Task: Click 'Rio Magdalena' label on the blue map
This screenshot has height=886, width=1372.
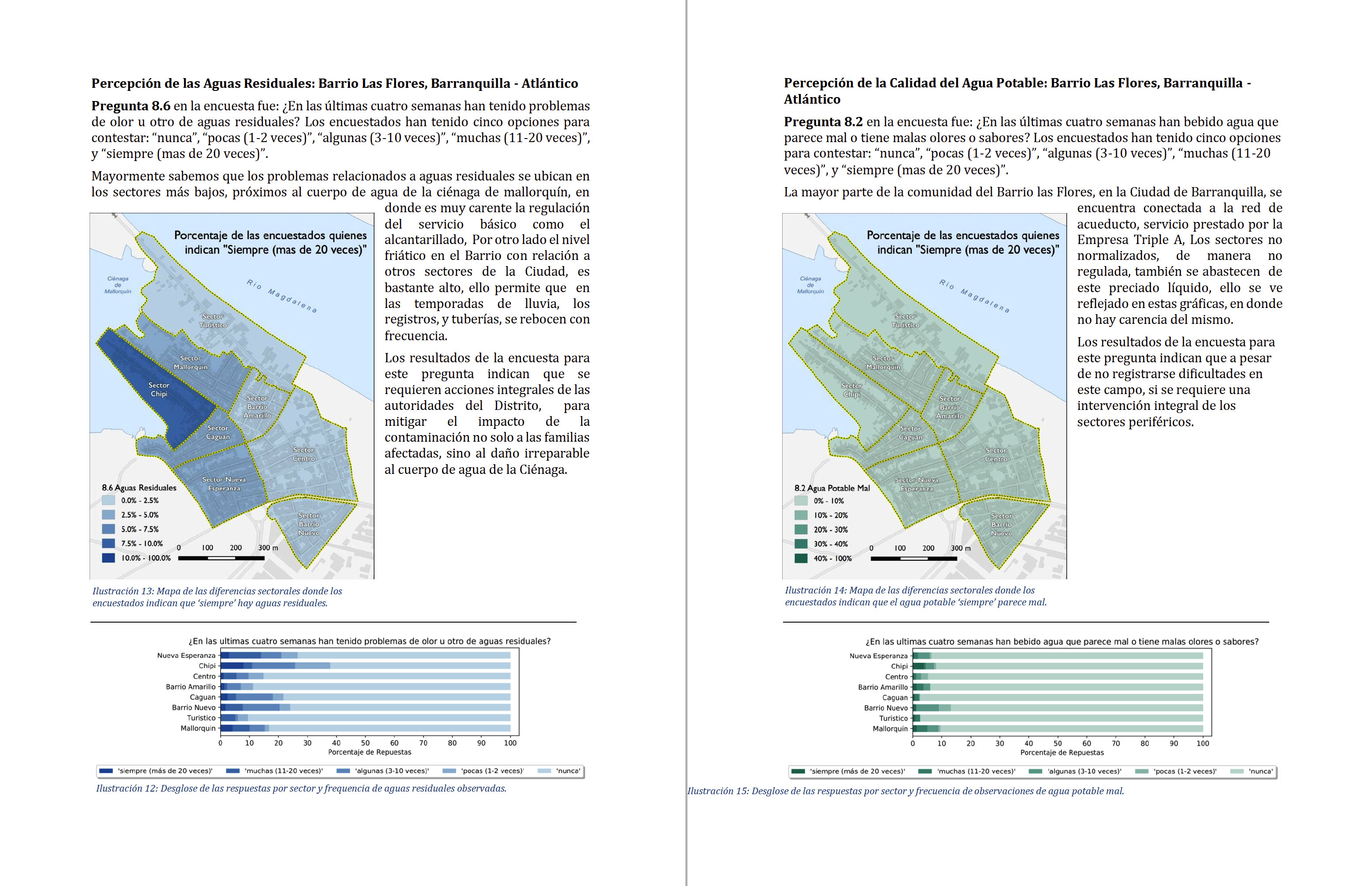Action: coord(282,296)
